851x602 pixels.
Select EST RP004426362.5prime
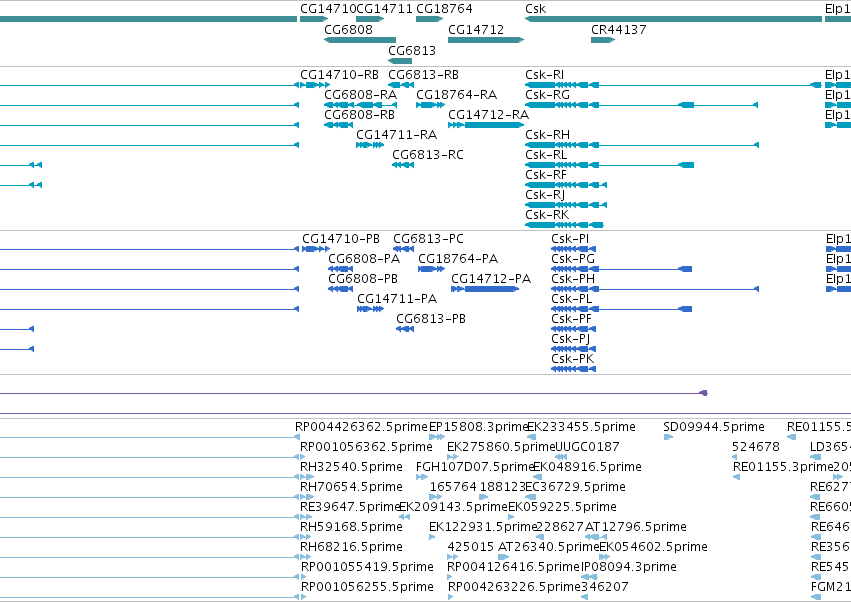(361, 427)
